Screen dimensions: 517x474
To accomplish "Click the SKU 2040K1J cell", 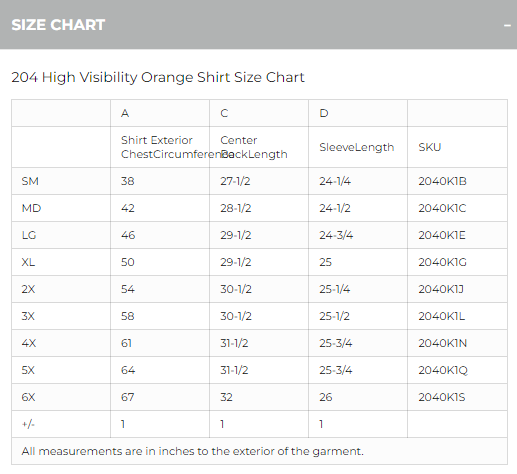I will click(x=457, y=289).
